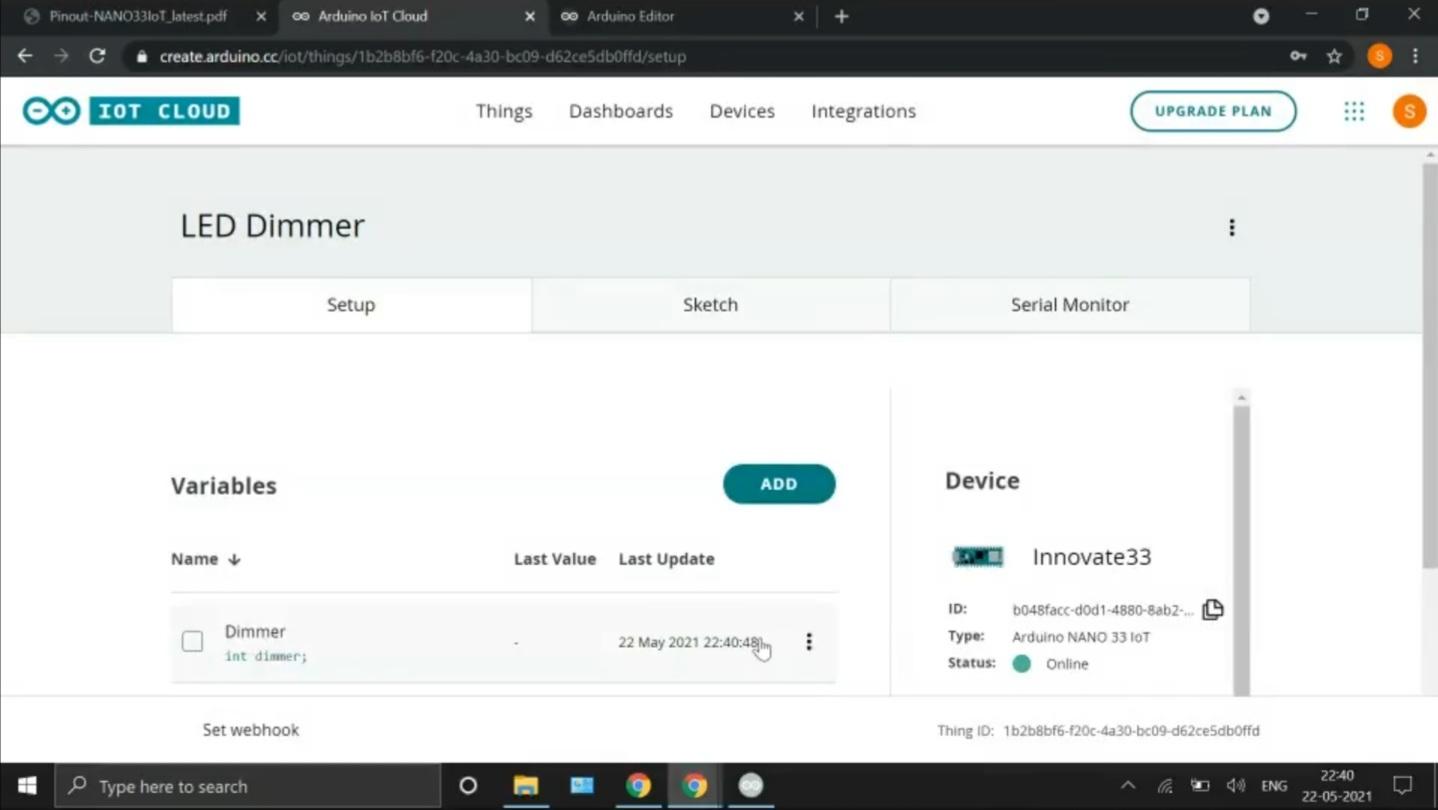This screenshot has width=1438, height=810.
Task: Open the network icon in system tray
Action: (1164, 786)
